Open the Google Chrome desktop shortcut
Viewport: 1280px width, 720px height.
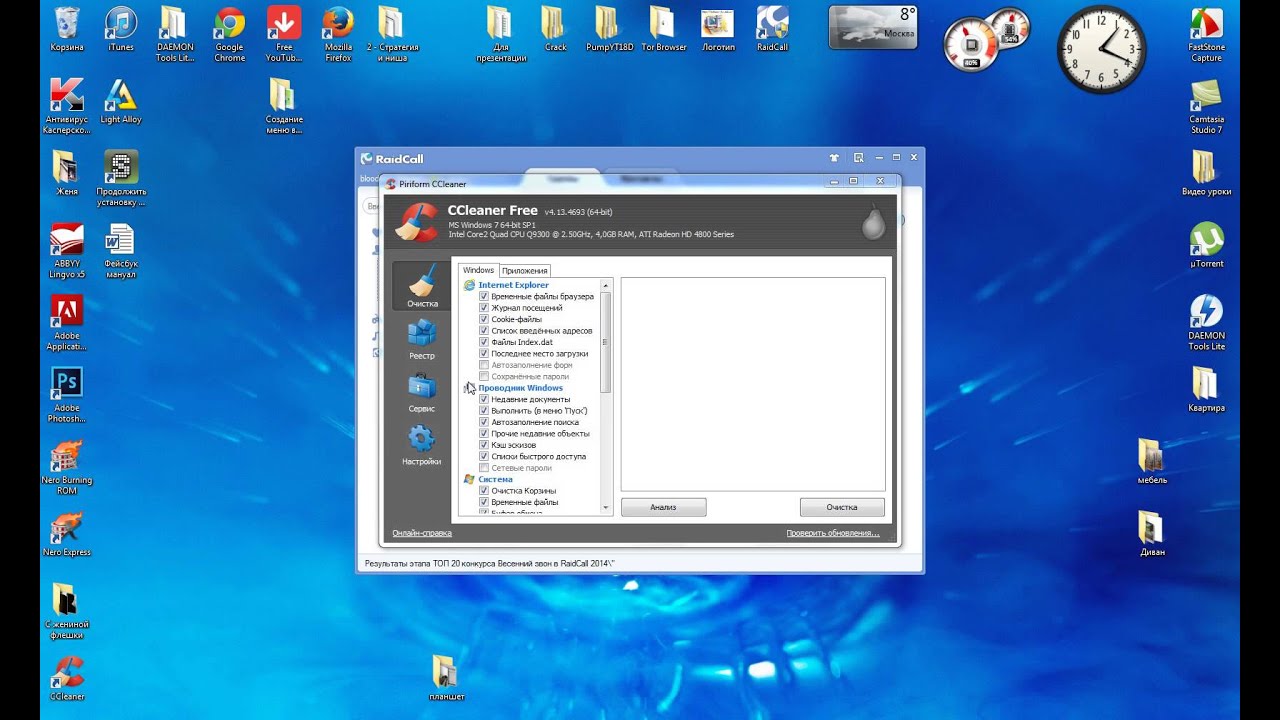tap(230, 34)
